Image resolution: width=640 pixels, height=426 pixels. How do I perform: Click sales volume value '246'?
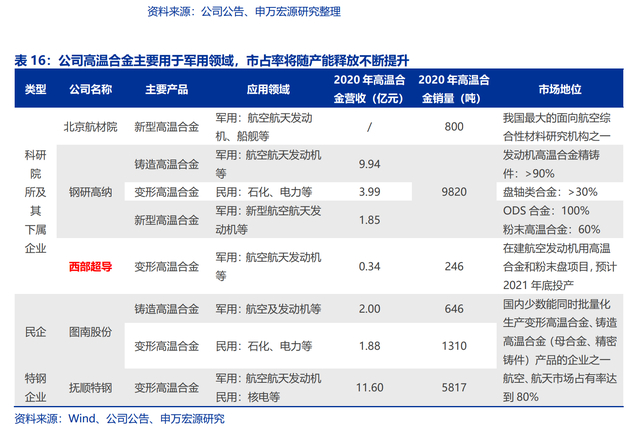(x=454, y=266)
